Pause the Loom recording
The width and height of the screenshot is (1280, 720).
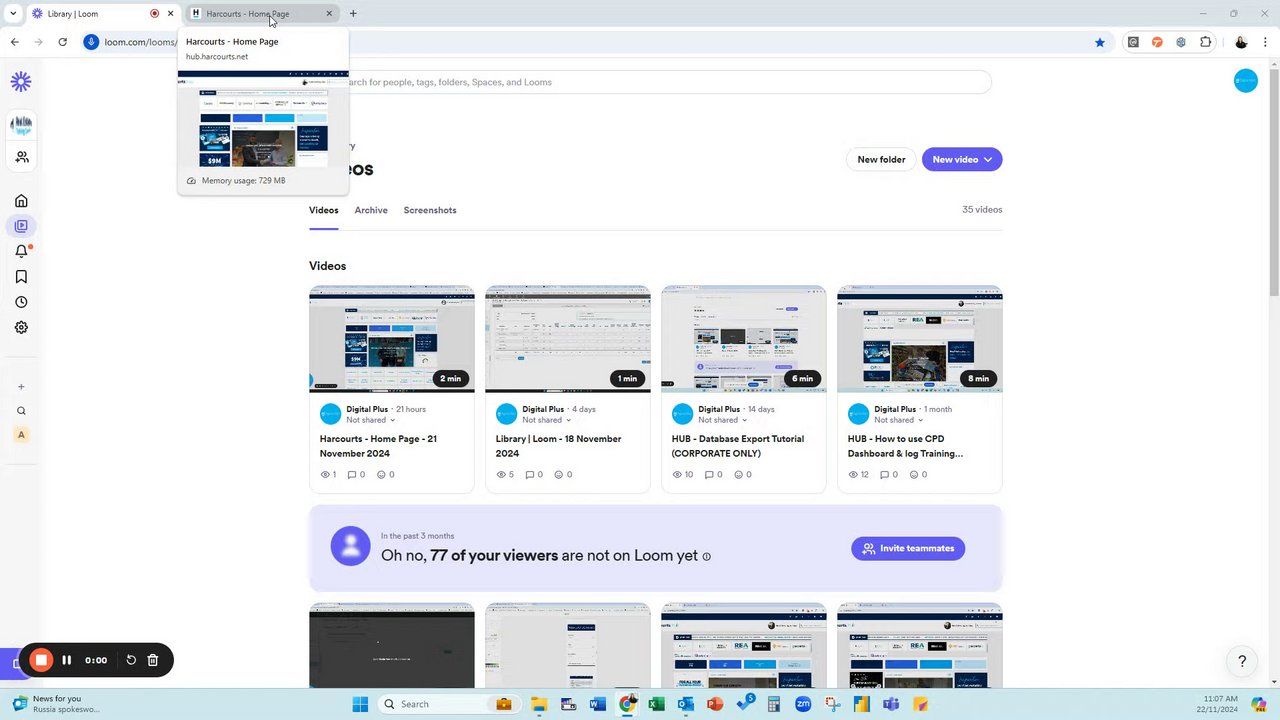[66, 660]
